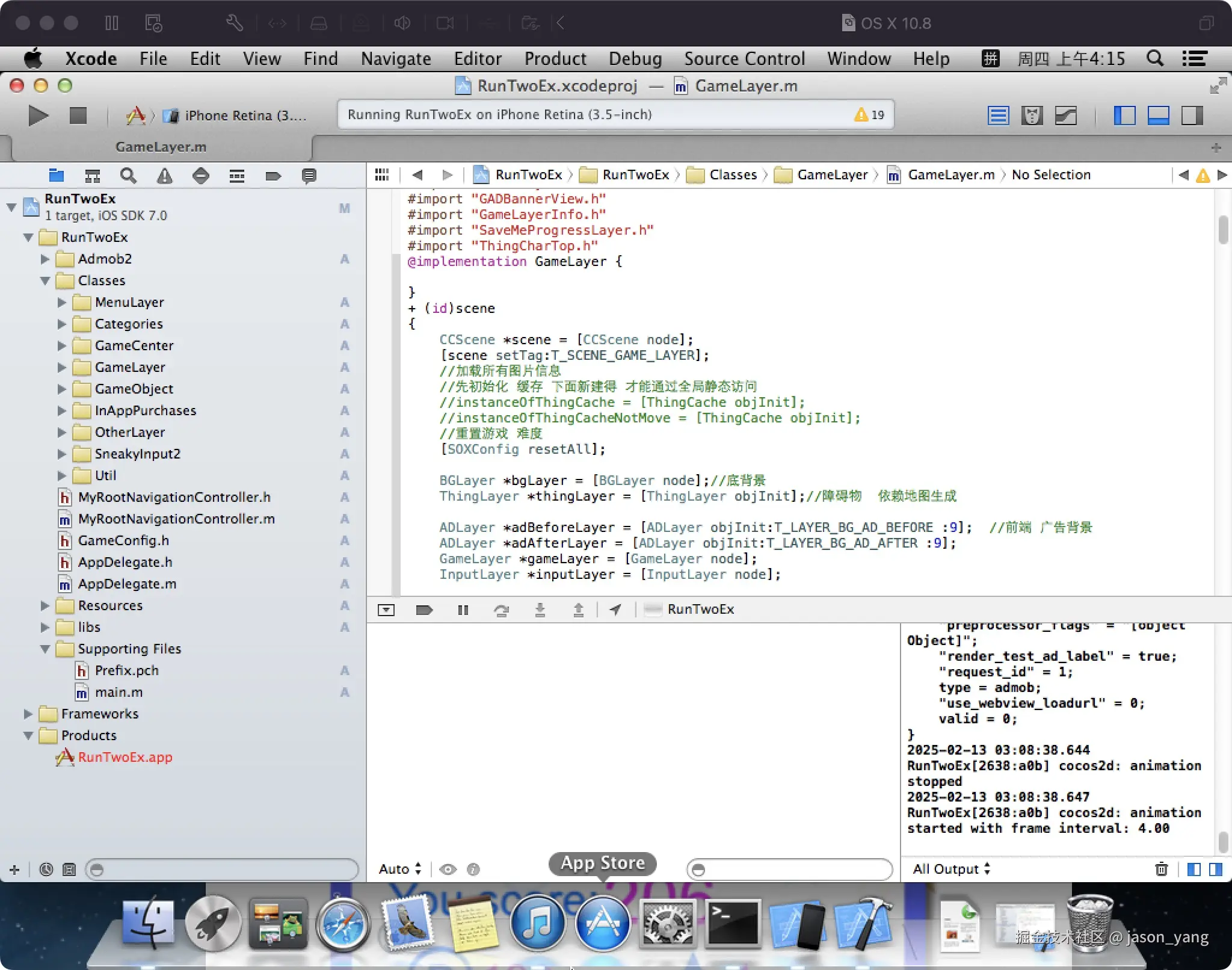Screen dimensions: 1232x970
Task: Expand the MenuLayer folder
Action: point(62,302)
